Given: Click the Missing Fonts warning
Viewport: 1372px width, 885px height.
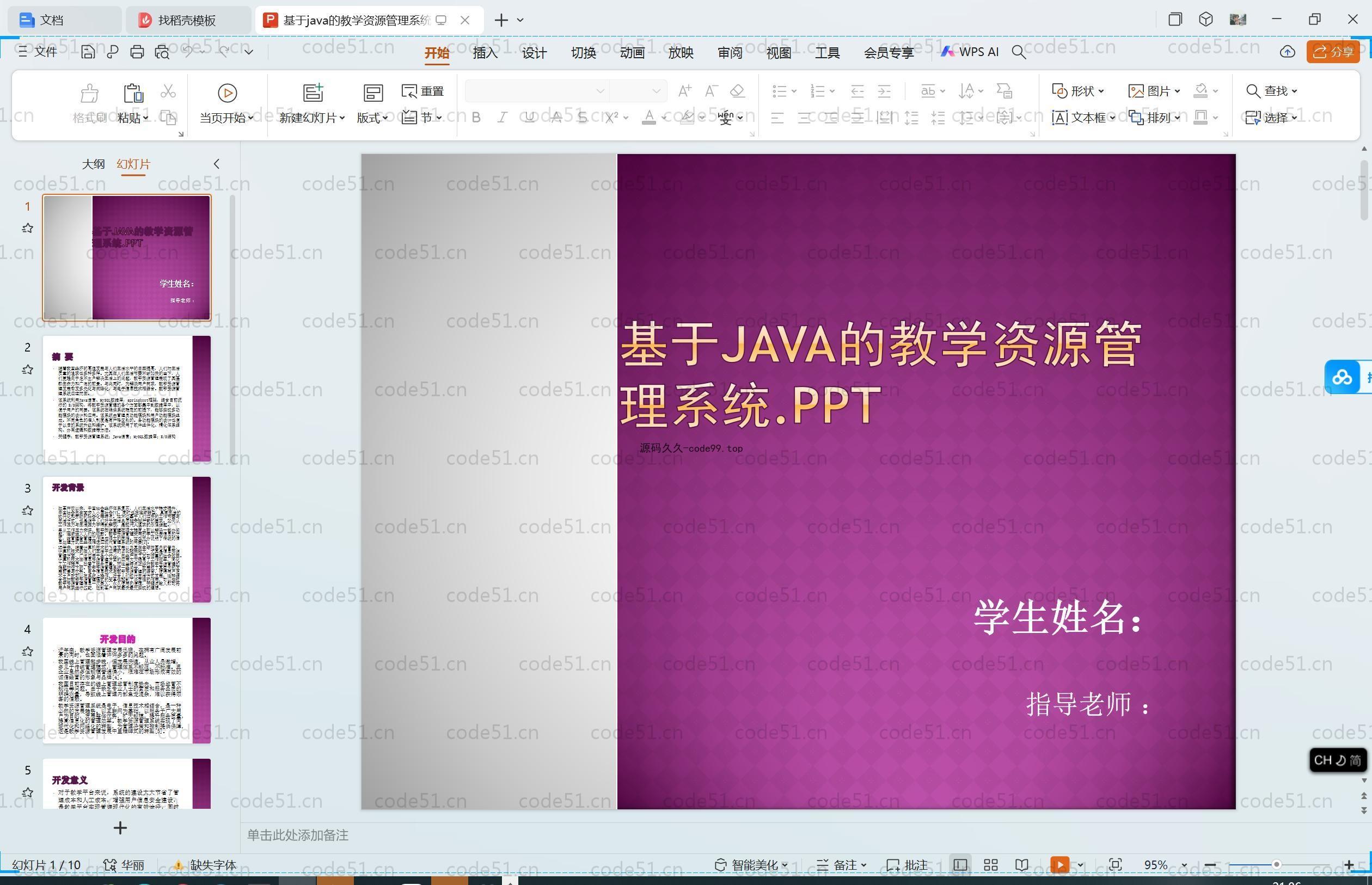Looking at the screenshot, I should [x=205, y=865].
